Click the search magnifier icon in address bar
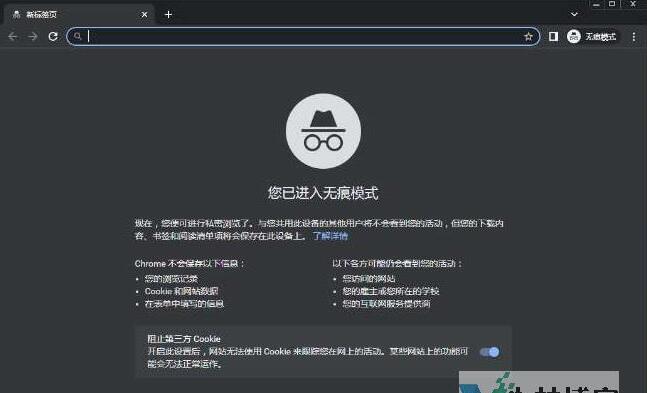This screenshot has height=393, width=647. (77, 36)
